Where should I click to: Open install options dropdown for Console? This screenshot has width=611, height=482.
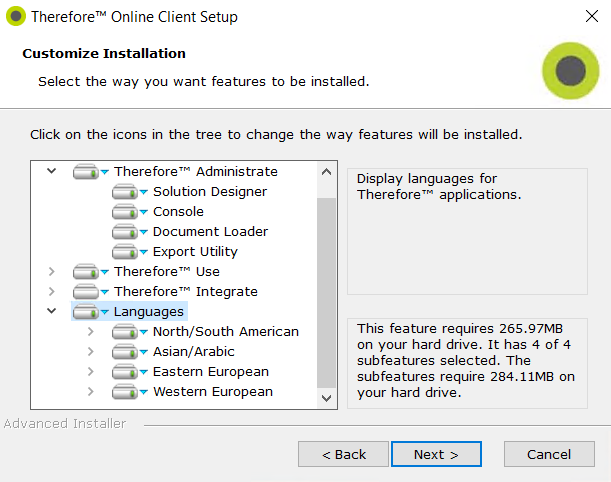pos(144,212)
